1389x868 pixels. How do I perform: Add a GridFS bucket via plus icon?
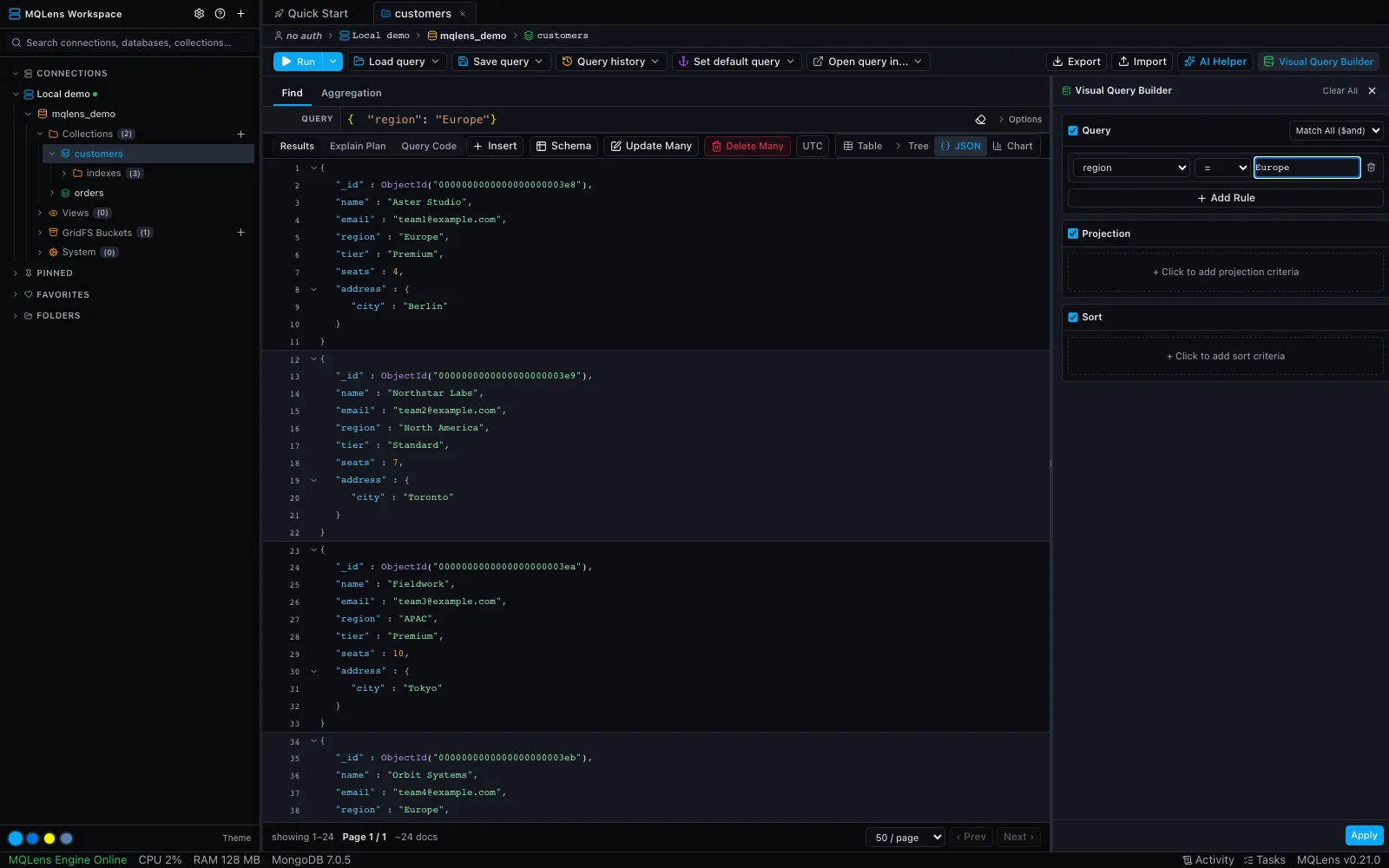pos(240,233)
